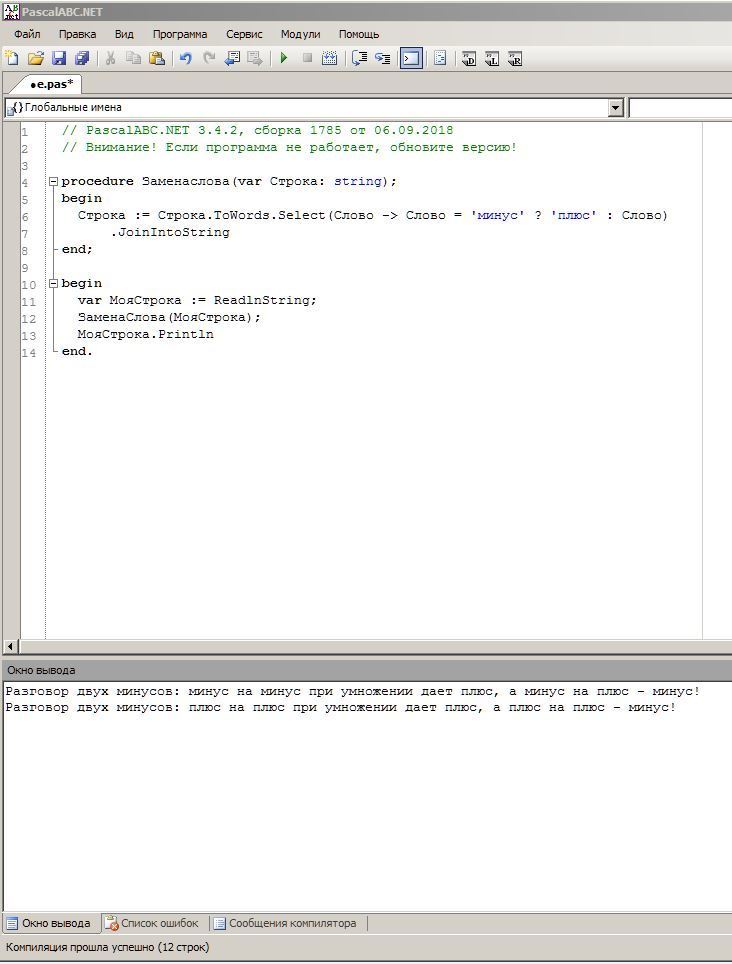Open the Сервис menu
The image size is (732, 964).
(244, 34)
